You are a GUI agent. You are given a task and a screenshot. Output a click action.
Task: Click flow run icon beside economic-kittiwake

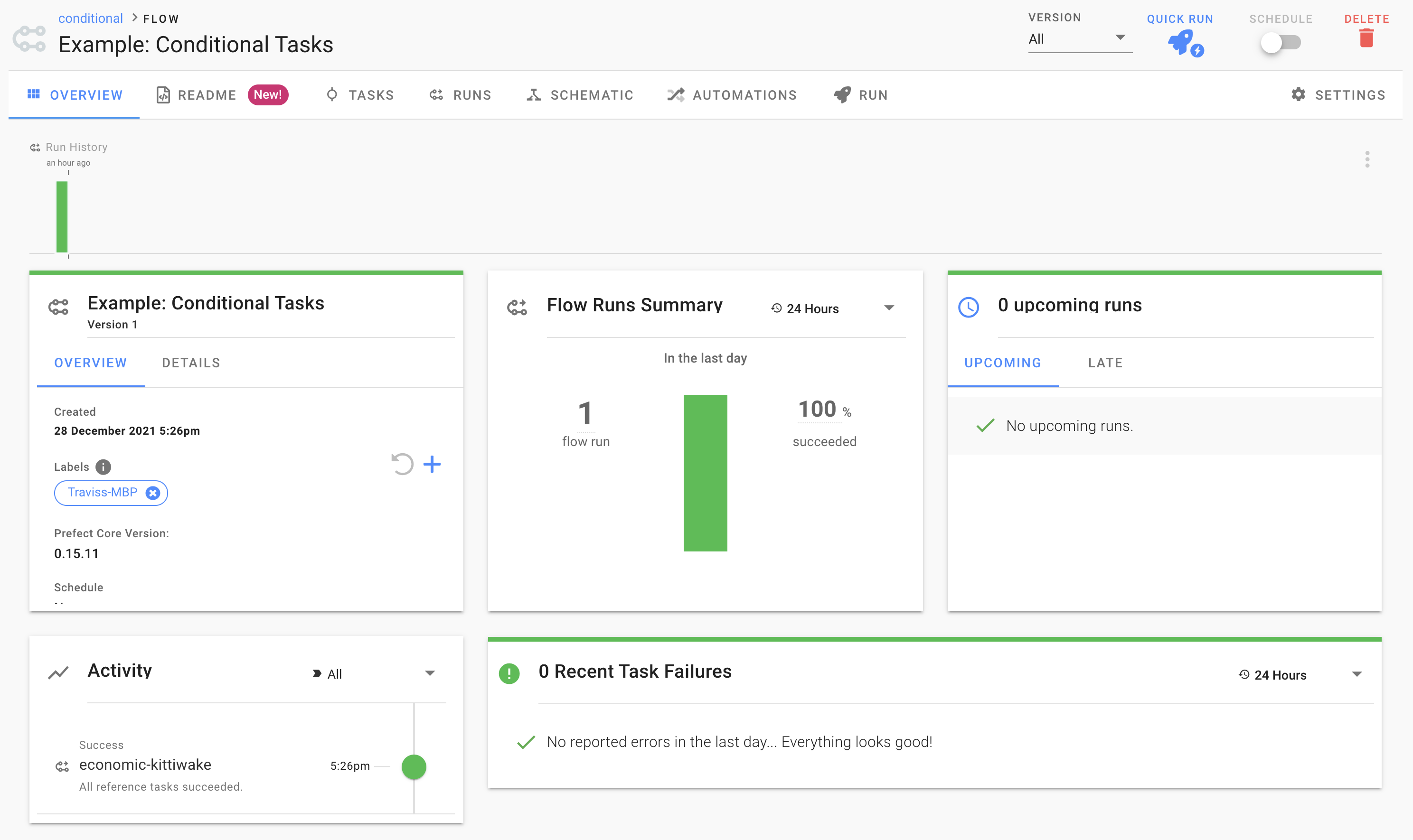[x=62, y=766]
